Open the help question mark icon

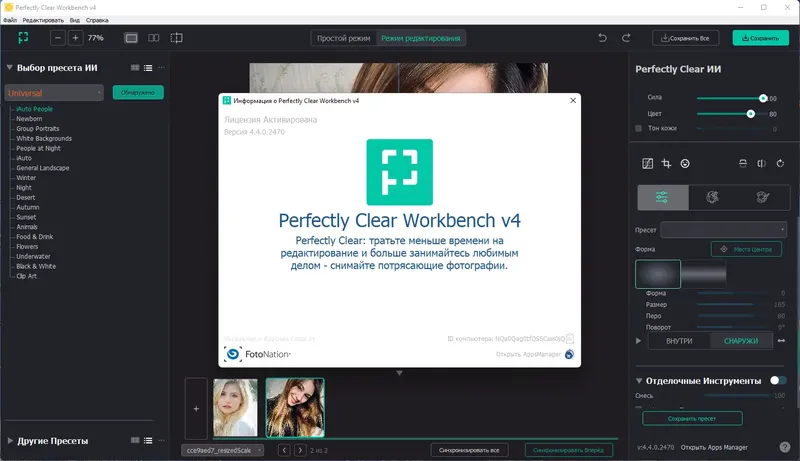coord(785,447)
